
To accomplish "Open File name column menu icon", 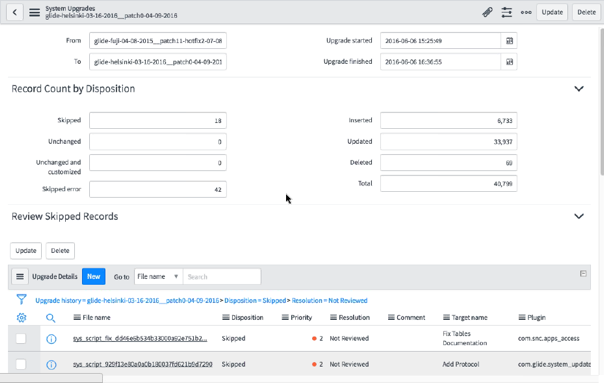I will [77, 317].
